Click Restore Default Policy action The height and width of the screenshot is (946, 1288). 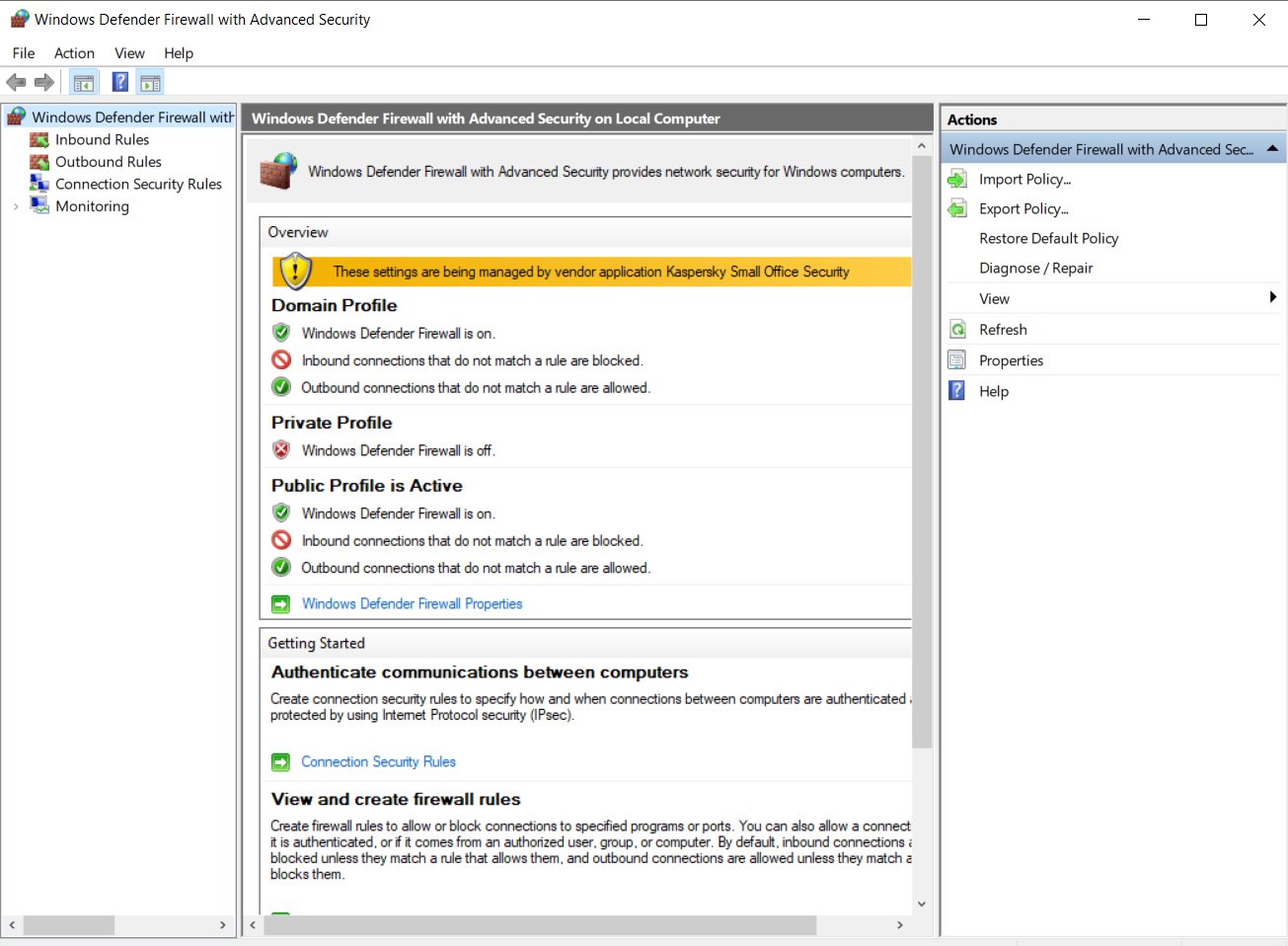(1048, 239)
